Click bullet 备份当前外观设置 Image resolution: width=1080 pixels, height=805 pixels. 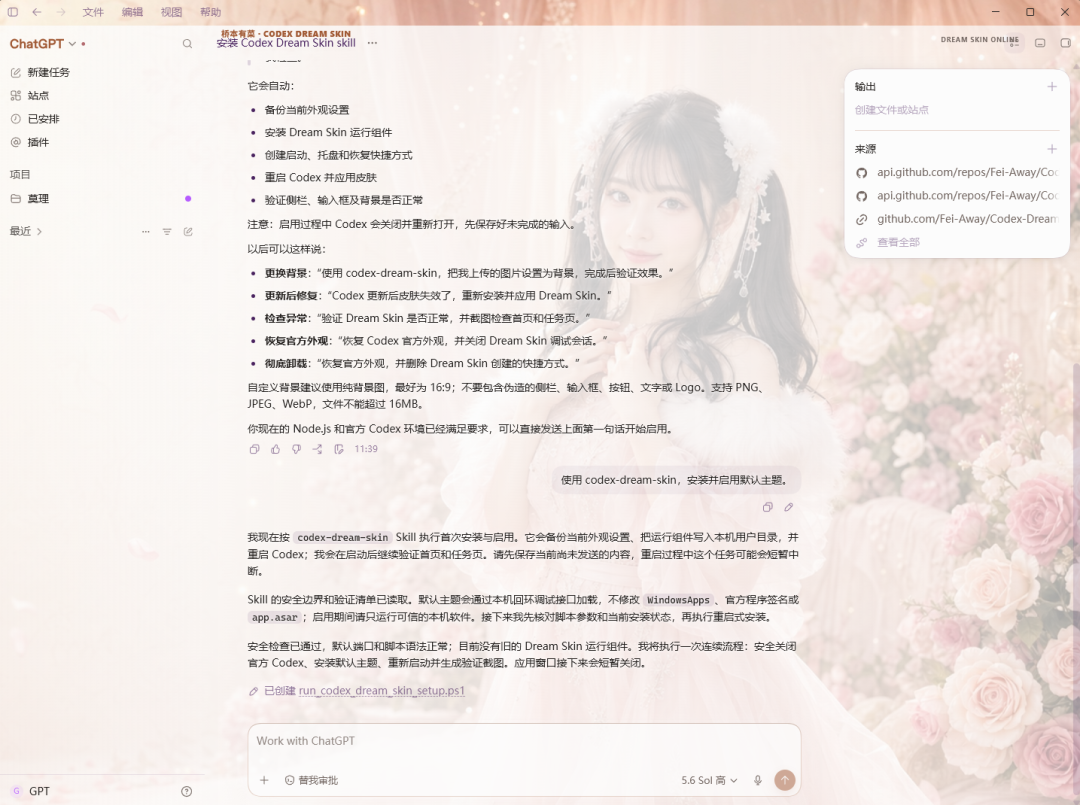[307, 110]
